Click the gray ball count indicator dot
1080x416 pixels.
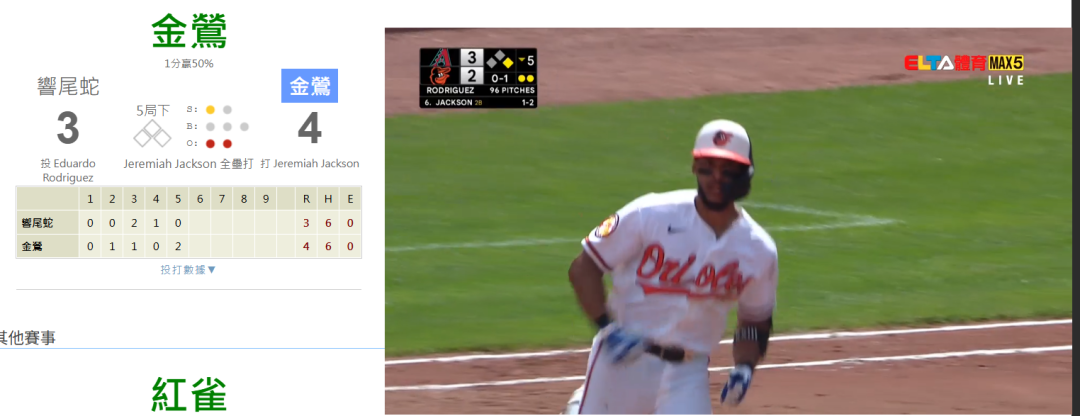pyautogui.click(x=211, y=127)
